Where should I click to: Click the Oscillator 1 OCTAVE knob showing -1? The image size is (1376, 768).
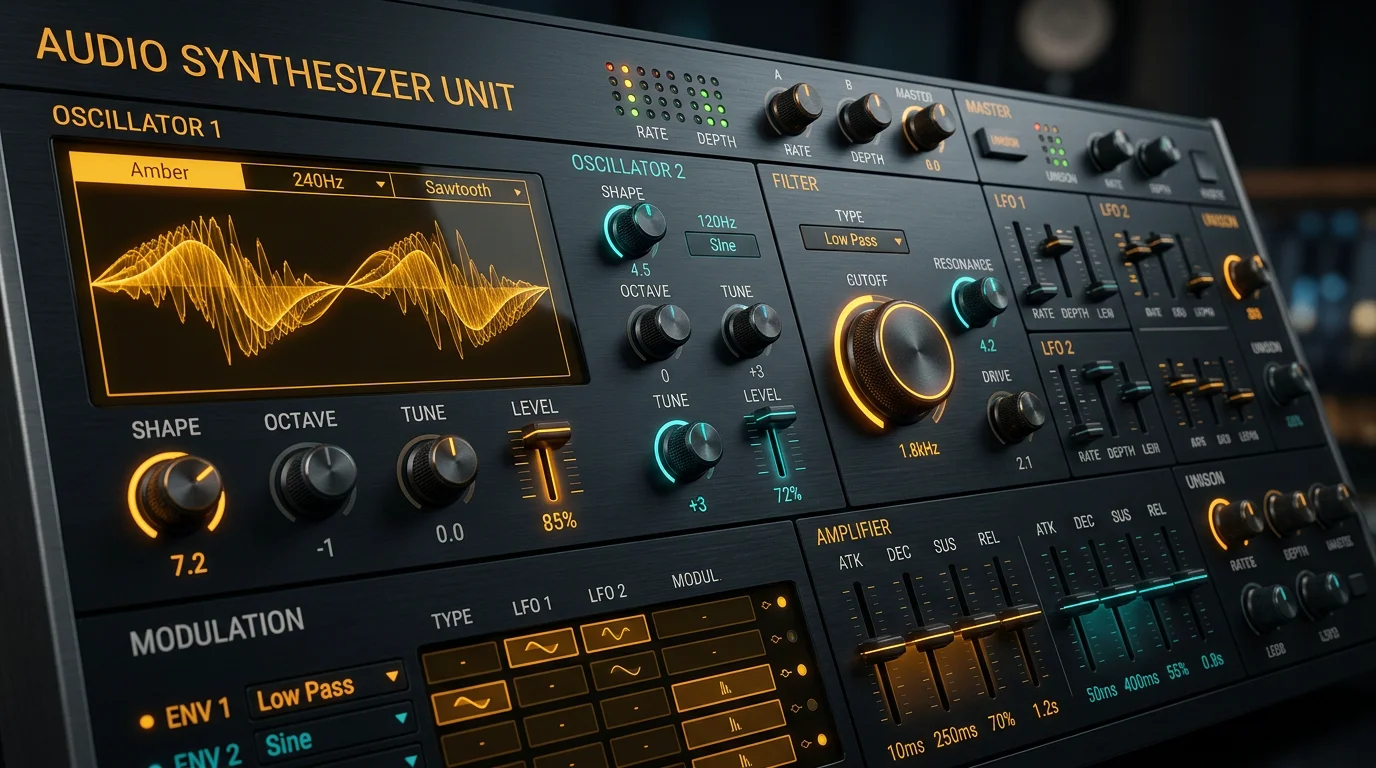pyautogui.click(x=314, y=480)
